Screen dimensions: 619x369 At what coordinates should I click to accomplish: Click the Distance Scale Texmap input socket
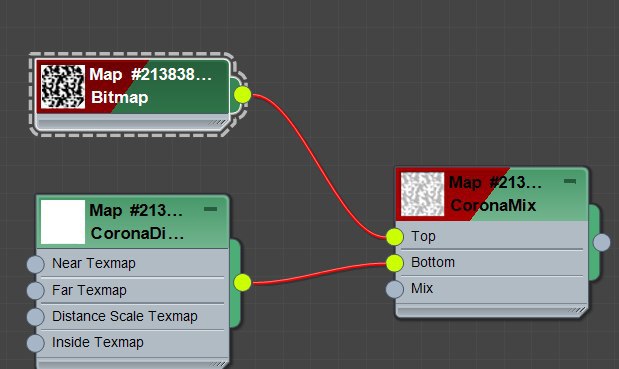(36, 317)
